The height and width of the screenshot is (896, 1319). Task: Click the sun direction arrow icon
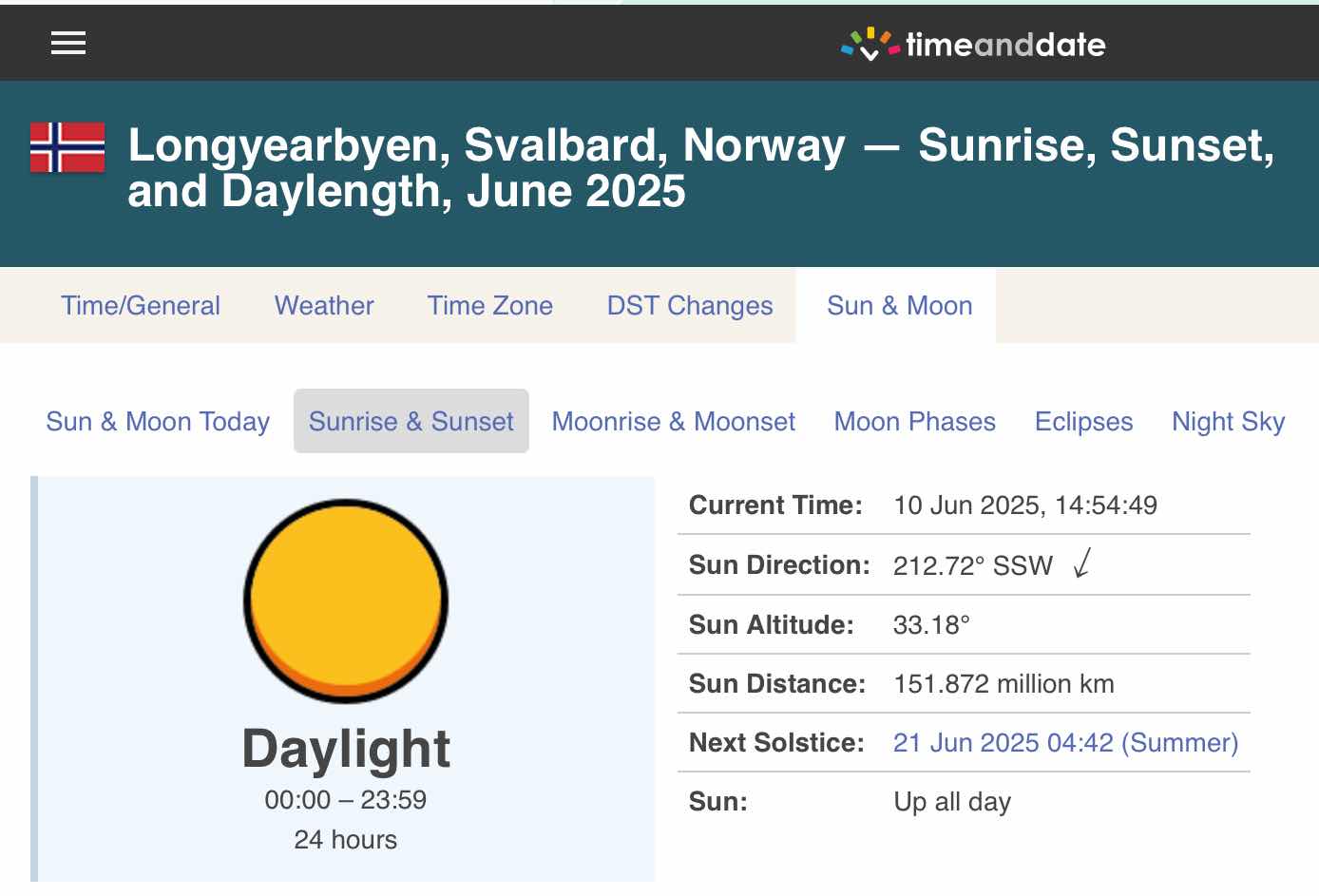[1082, 563]
